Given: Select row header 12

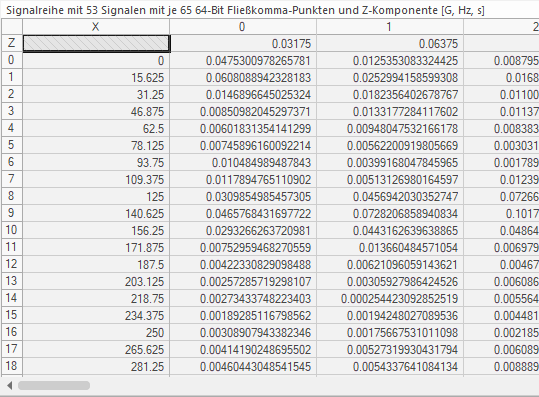Looking at the screenshot, I should point(11,264).
